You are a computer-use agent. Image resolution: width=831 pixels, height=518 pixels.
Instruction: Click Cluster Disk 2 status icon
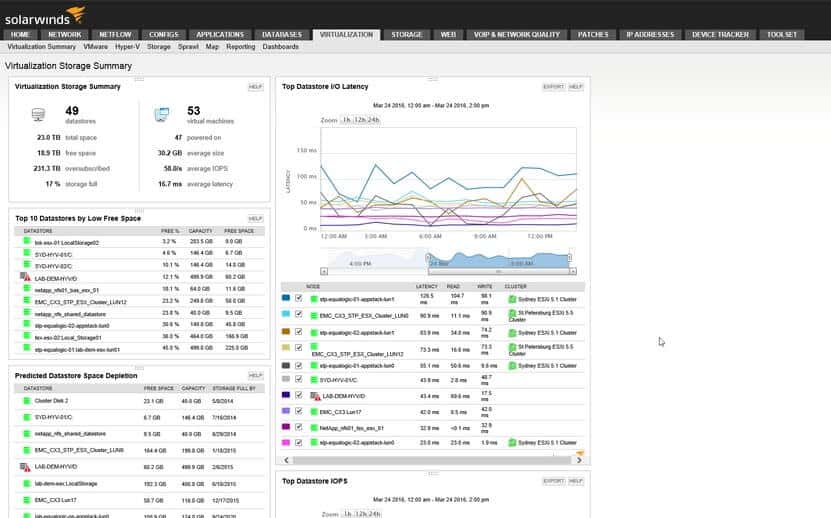(26, 401)
